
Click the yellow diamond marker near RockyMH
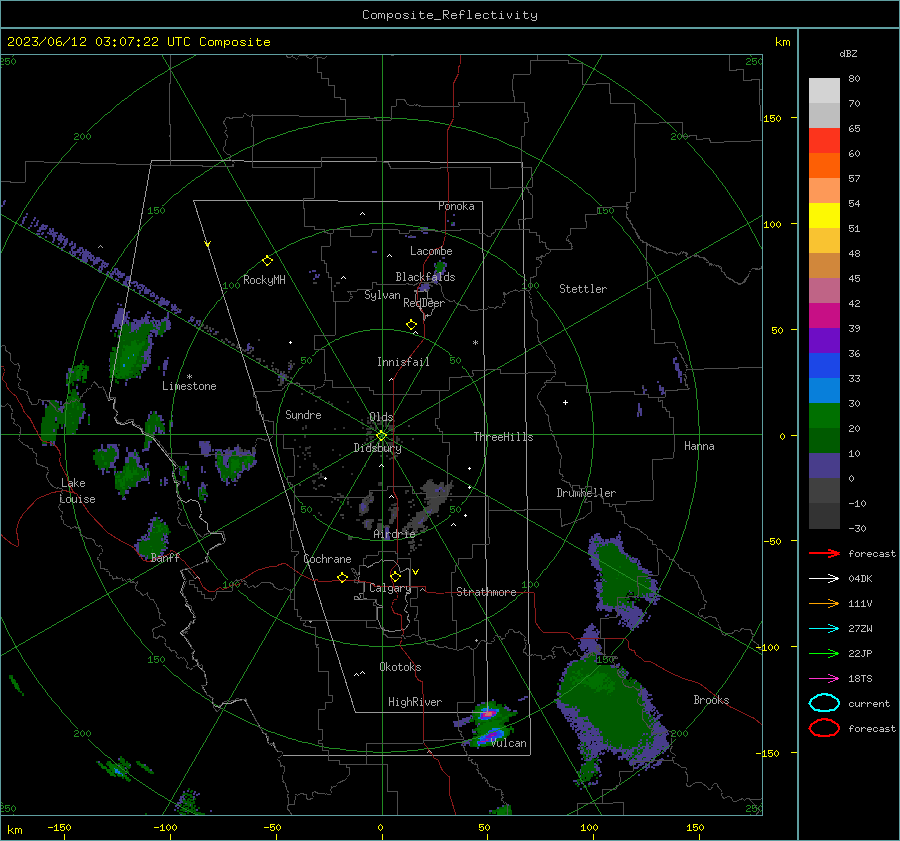point(267,261)
